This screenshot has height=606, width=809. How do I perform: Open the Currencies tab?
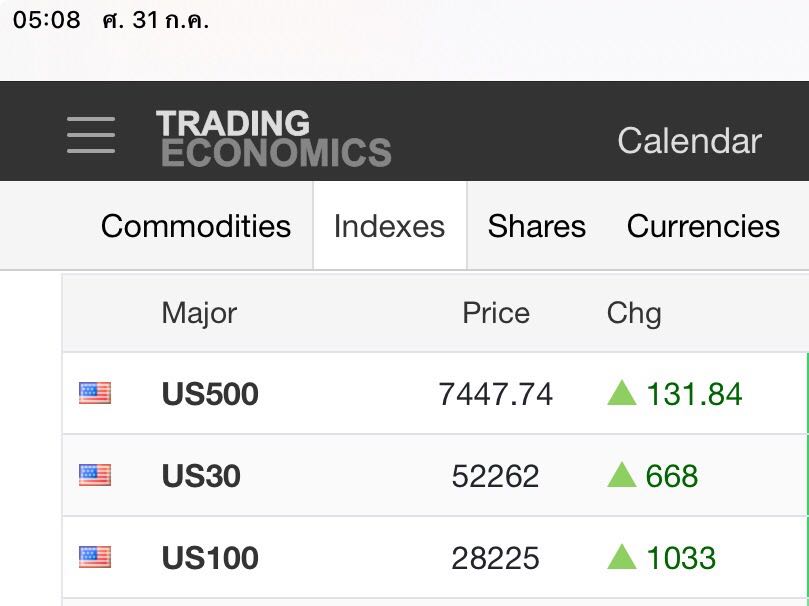(703, 226)
